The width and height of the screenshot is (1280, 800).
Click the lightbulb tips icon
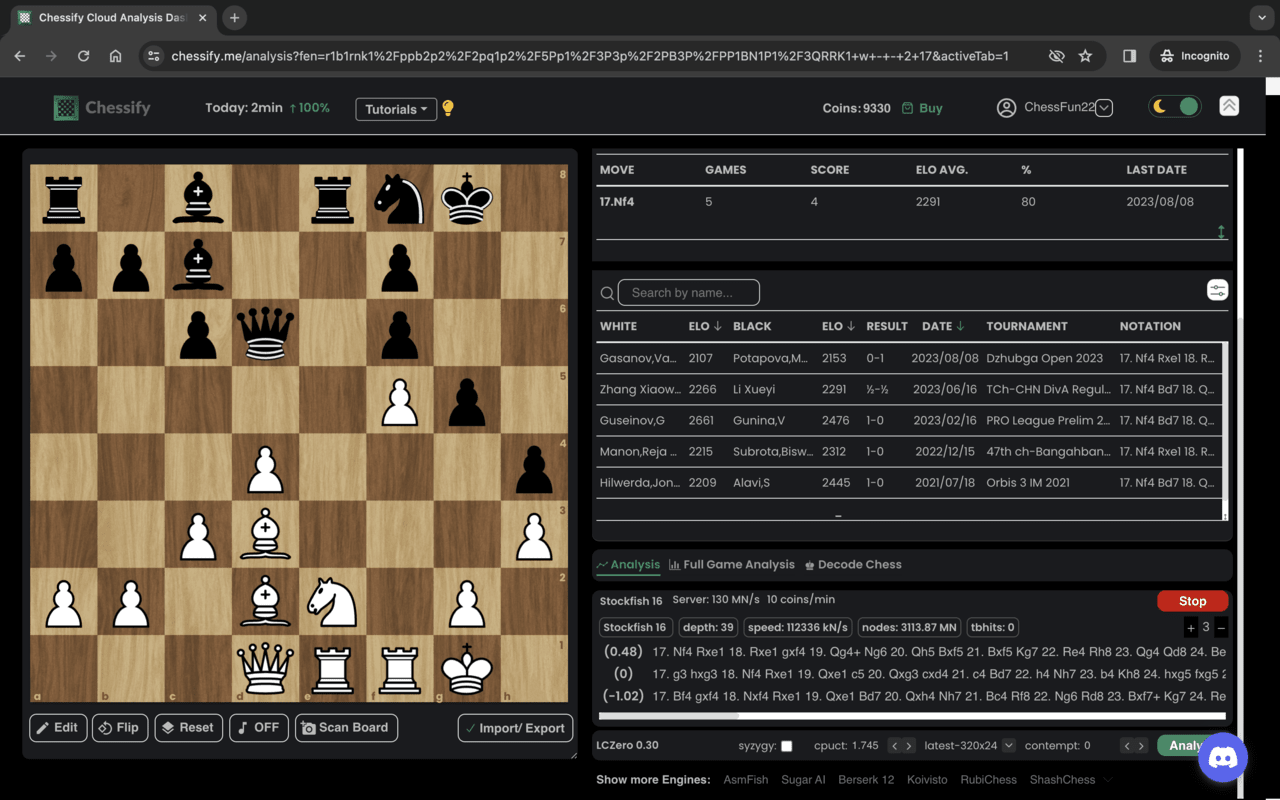pos(448,108)
